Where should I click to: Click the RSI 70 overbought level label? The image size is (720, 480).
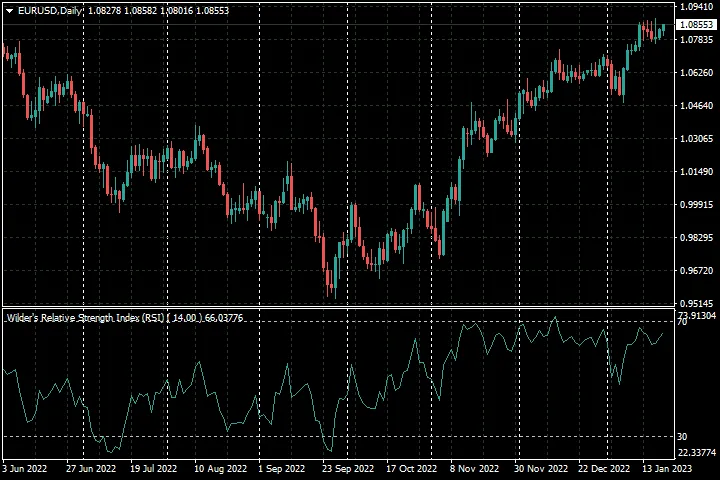pyautogui.click(x=683, y=323)
